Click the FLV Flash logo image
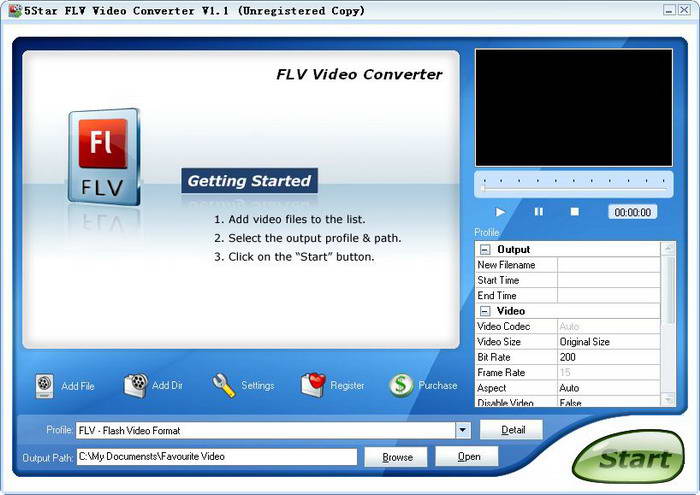The width and height of the screenshot is (700, 495). coord(104,157)
